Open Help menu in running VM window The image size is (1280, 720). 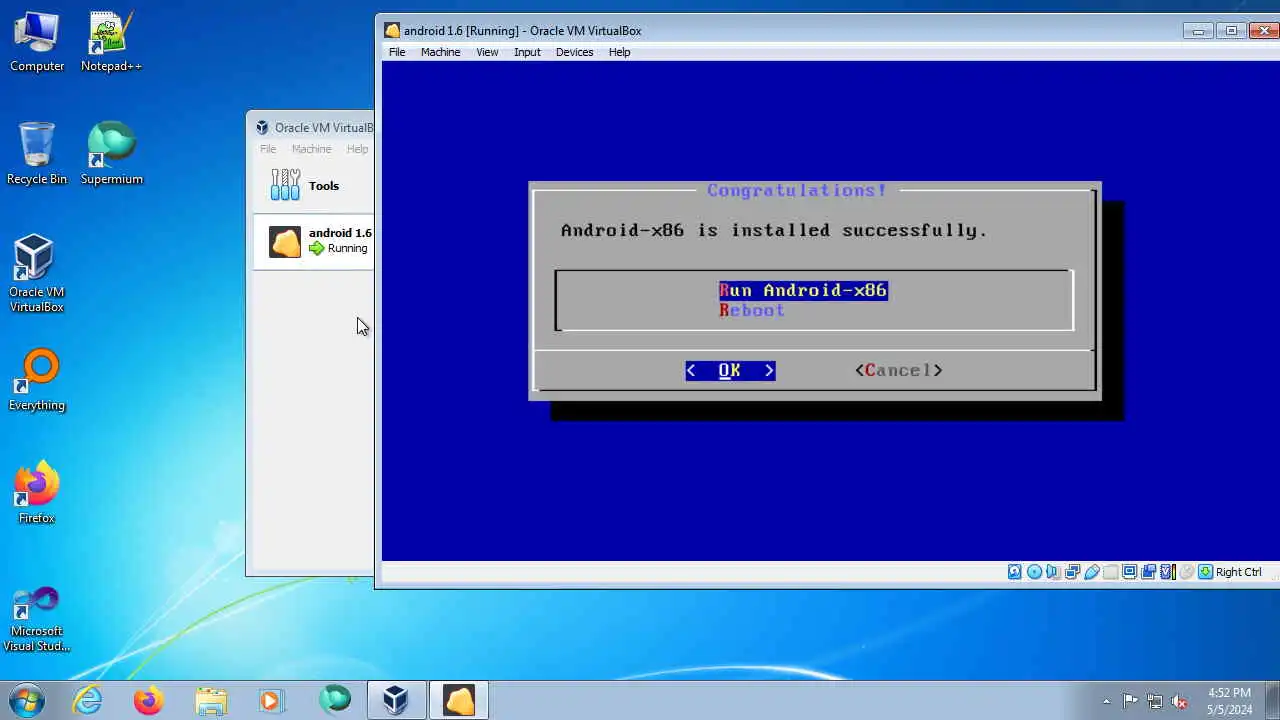click(x=619, y=52)
